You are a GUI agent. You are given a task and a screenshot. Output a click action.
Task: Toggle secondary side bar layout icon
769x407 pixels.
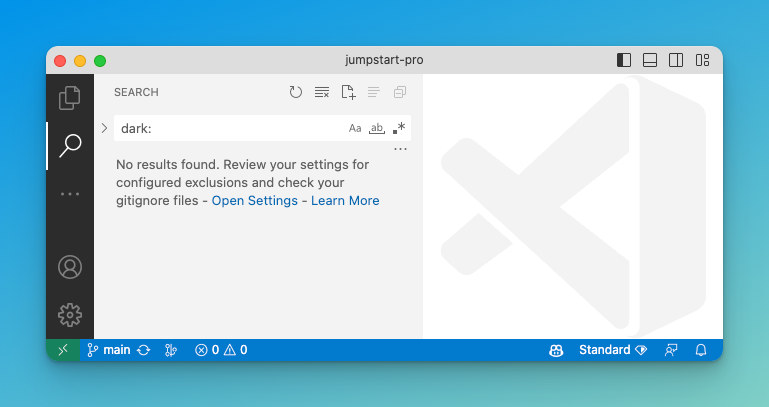[676, 60]
